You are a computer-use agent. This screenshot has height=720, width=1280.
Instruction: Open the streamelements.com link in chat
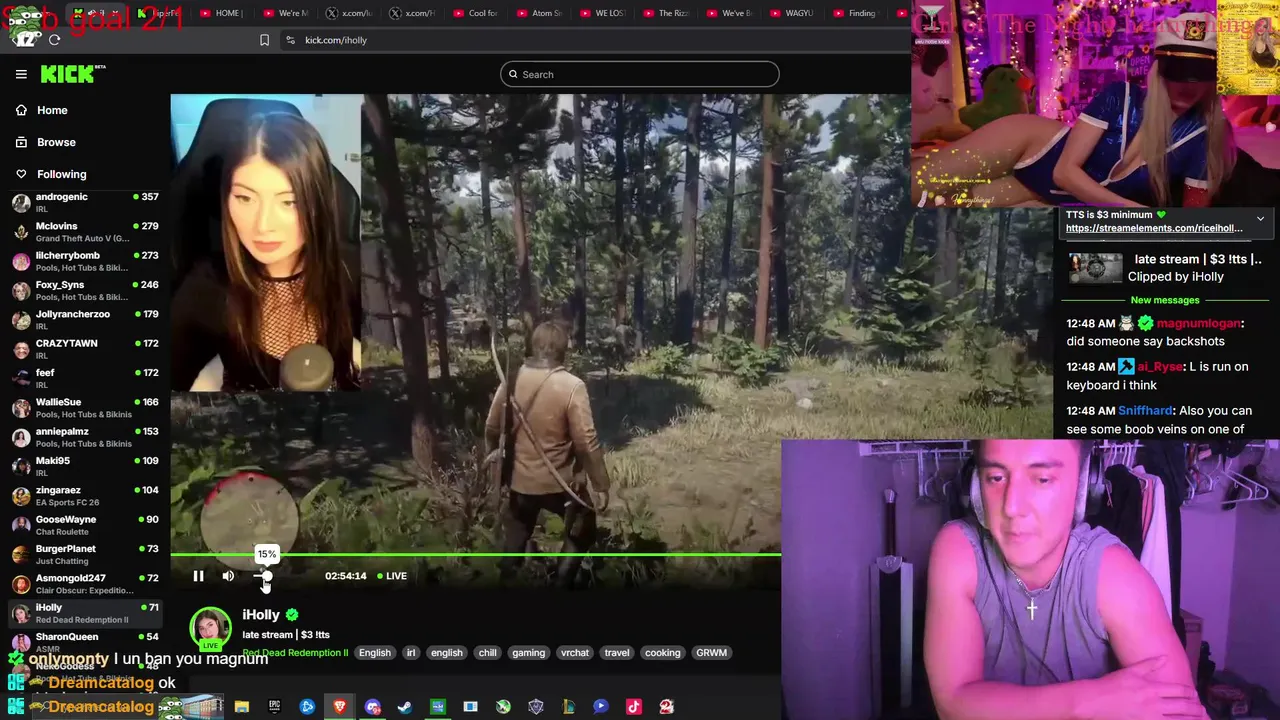coord(1154,228)
